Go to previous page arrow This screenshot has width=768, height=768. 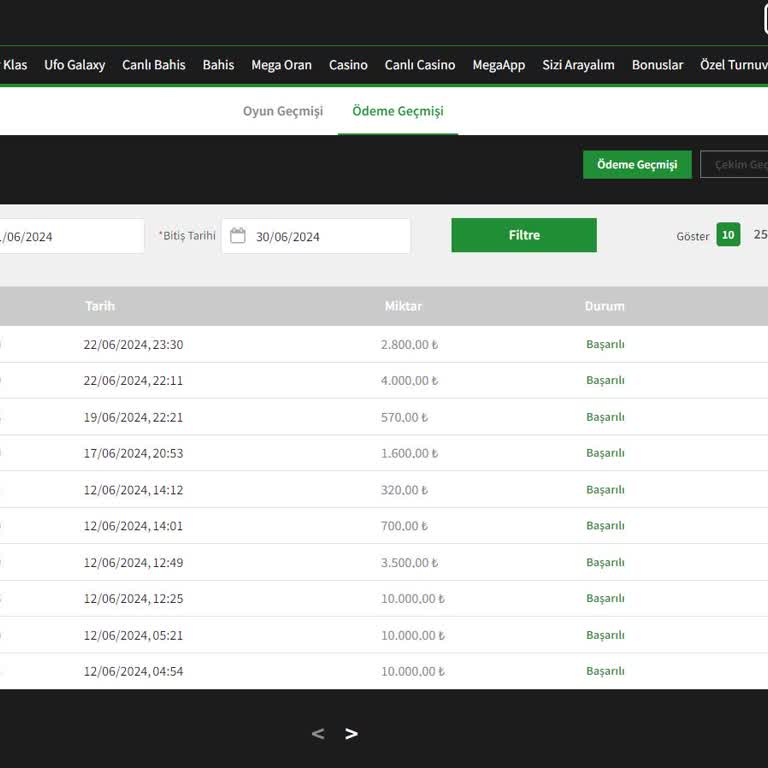tap(318, 734)
